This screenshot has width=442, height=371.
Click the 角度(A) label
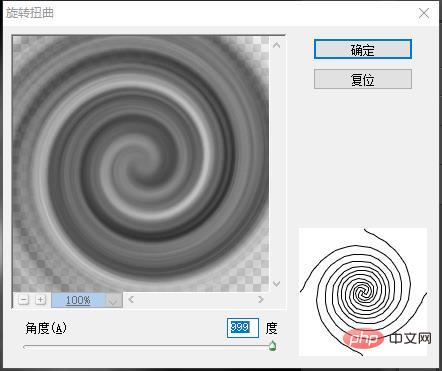(x=46, y=328)
